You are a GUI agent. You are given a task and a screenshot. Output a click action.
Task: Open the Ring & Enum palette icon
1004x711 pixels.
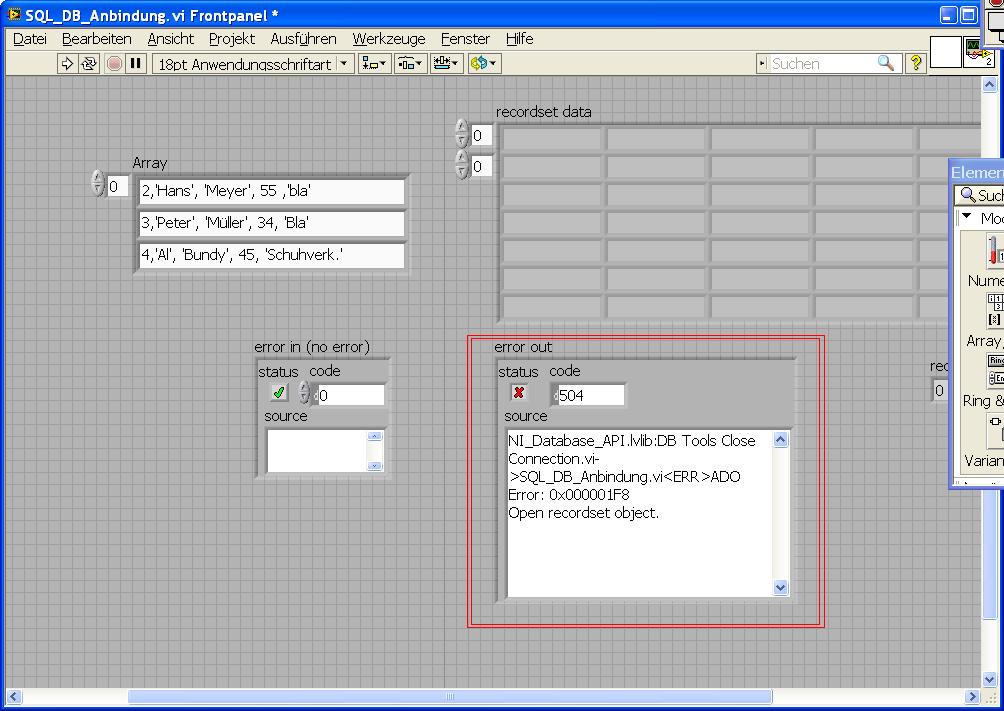[x=996, y=370]
